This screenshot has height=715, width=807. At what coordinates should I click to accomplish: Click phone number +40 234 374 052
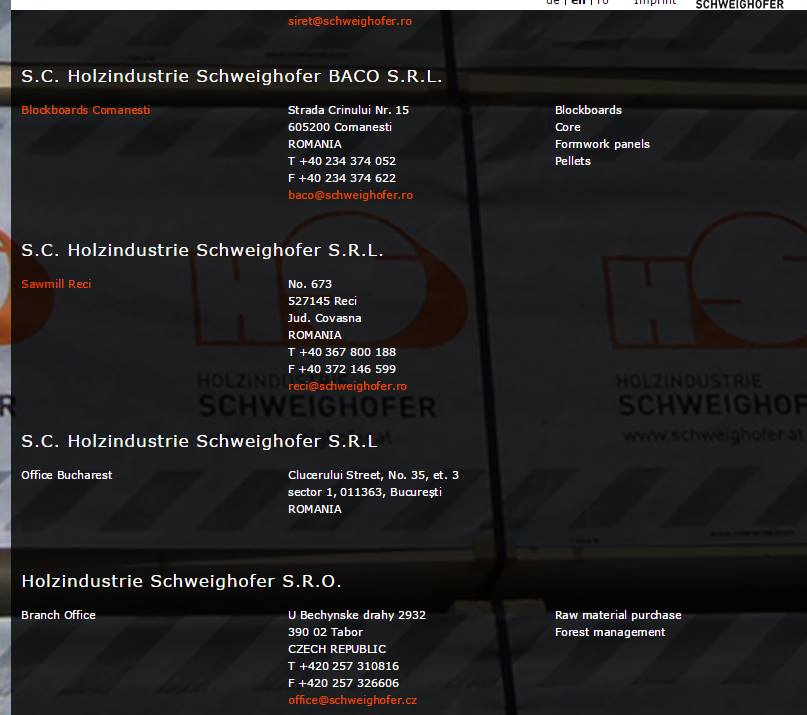pyautogui.click(x=342, y=161)
